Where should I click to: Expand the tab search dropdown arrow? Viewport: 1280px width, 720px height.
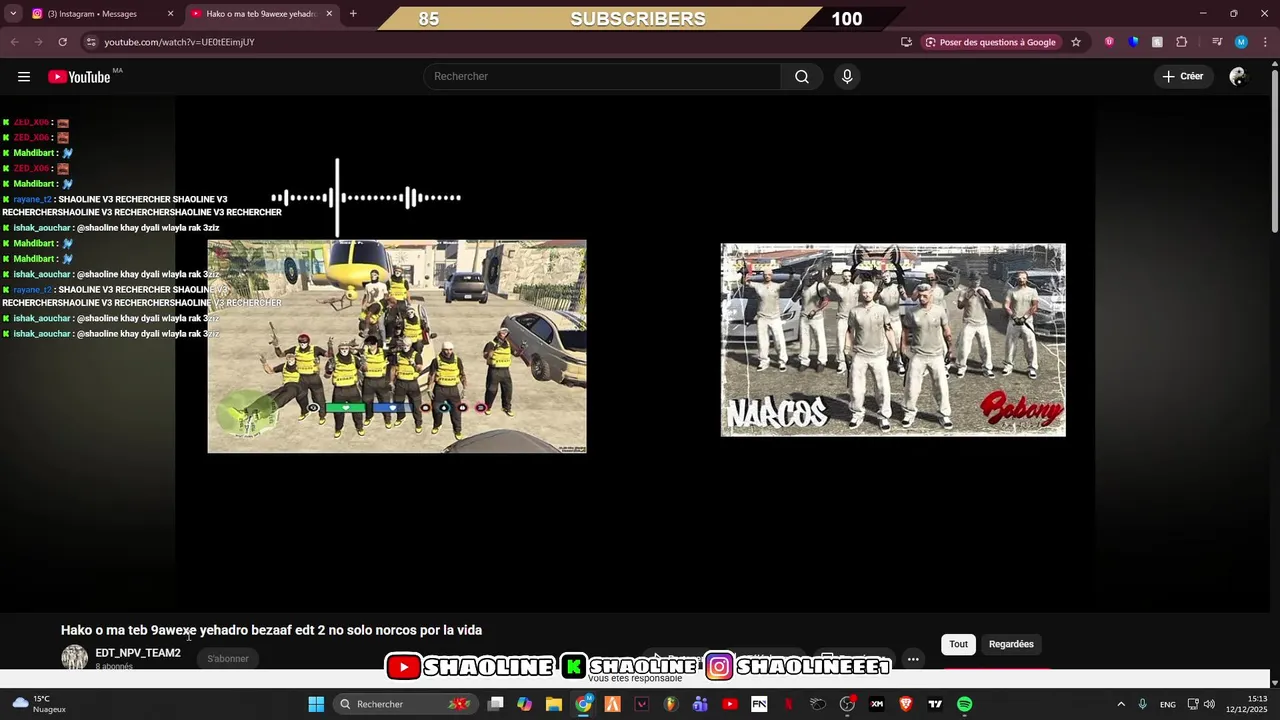click(x=13, y=14)
